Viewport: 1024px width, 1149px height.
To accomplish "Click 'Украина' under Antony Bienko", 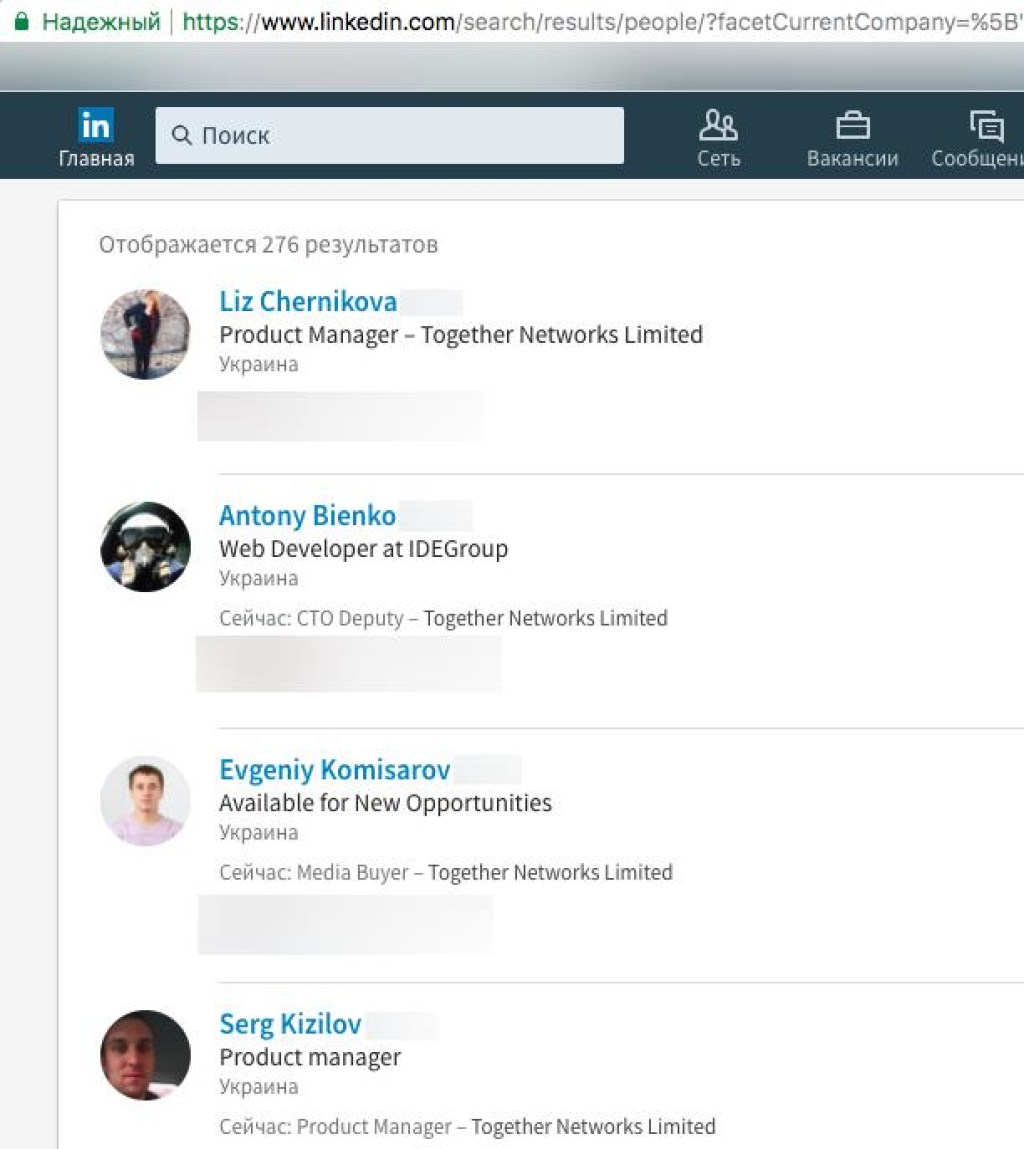I will click(x=259, y=578).
